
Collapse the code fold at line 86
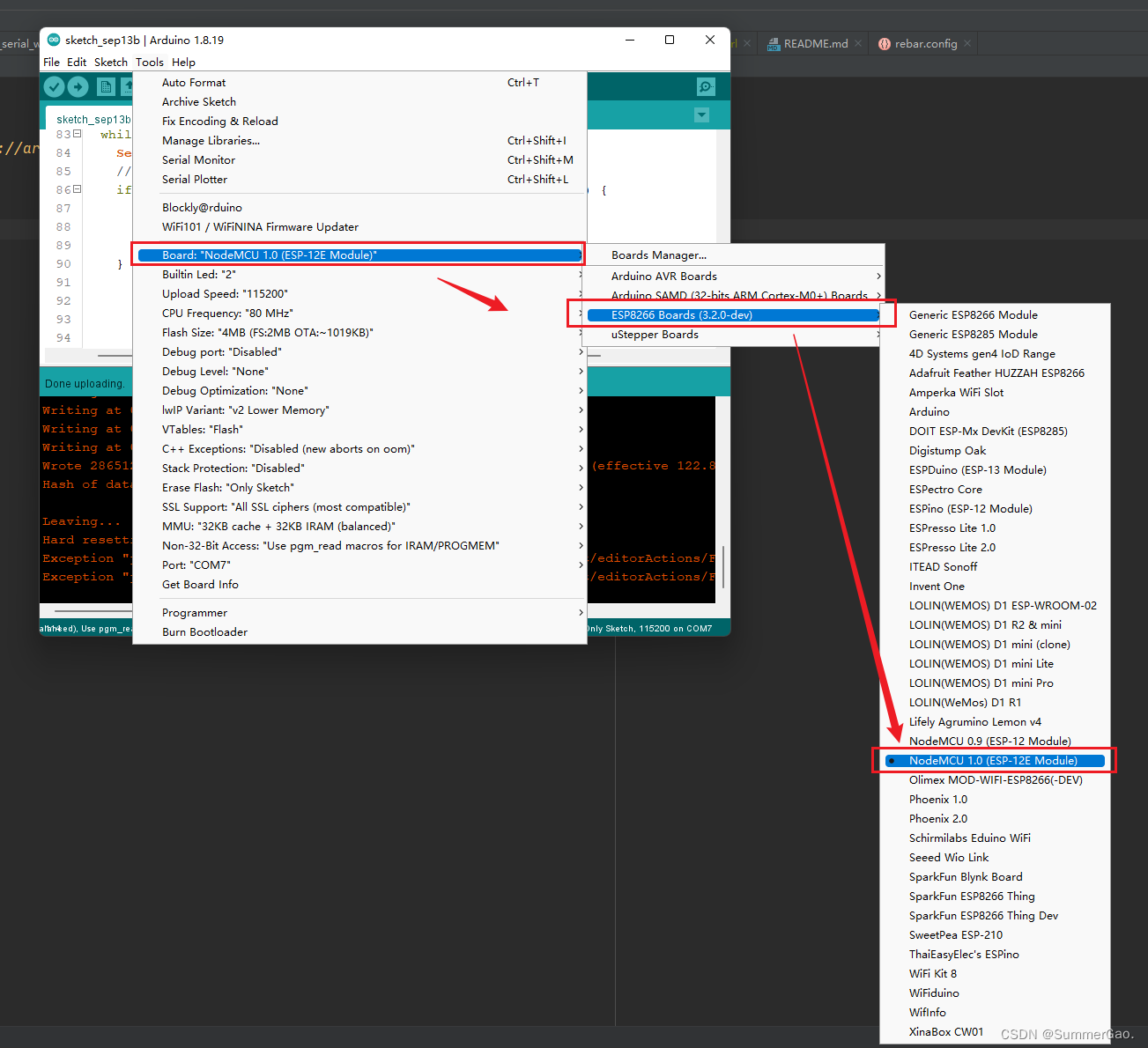point(78,189)
